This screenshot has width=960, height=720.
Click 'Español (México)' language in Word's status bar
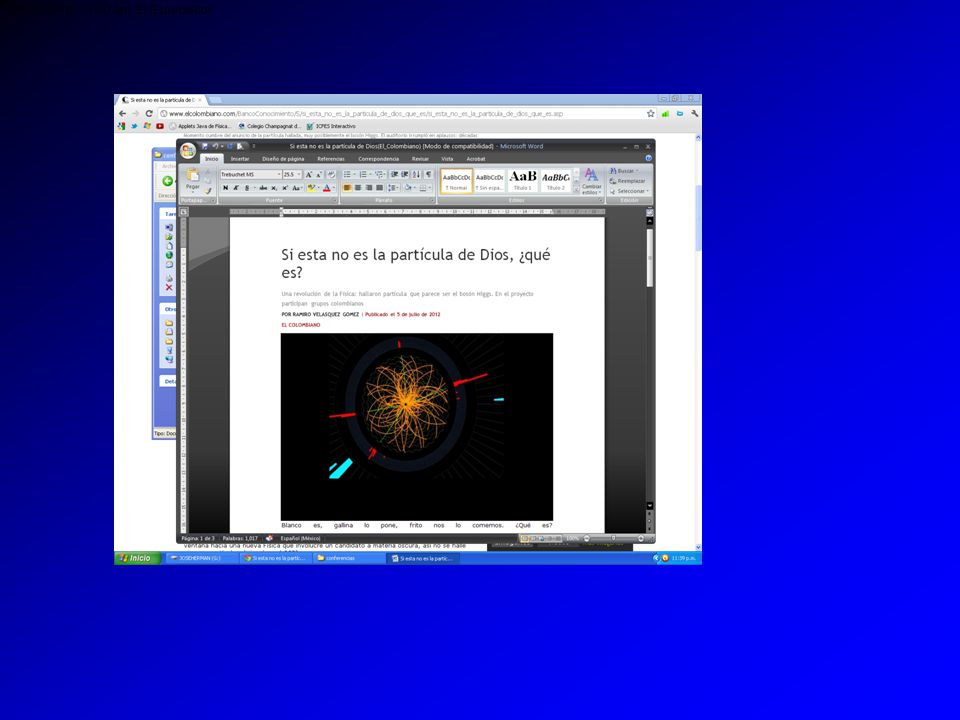(x=300, y=538)
